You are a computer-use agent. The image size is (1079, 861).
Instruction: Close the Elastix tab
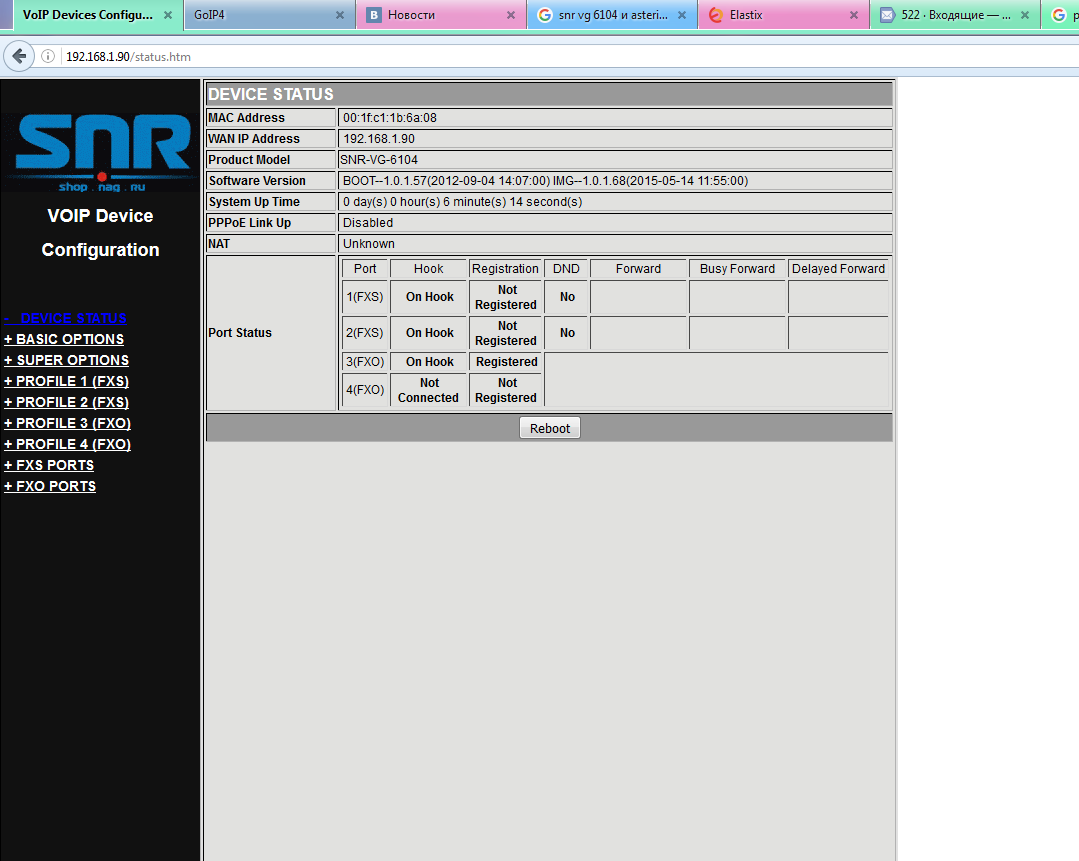click(x=853, y=15)
